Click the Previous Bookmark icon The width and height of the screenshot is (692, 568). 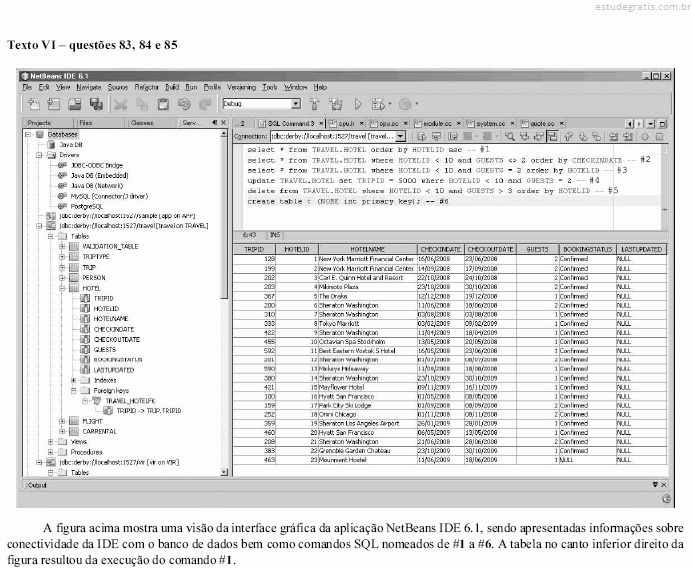pyautogui.click(x=568, y=137)
